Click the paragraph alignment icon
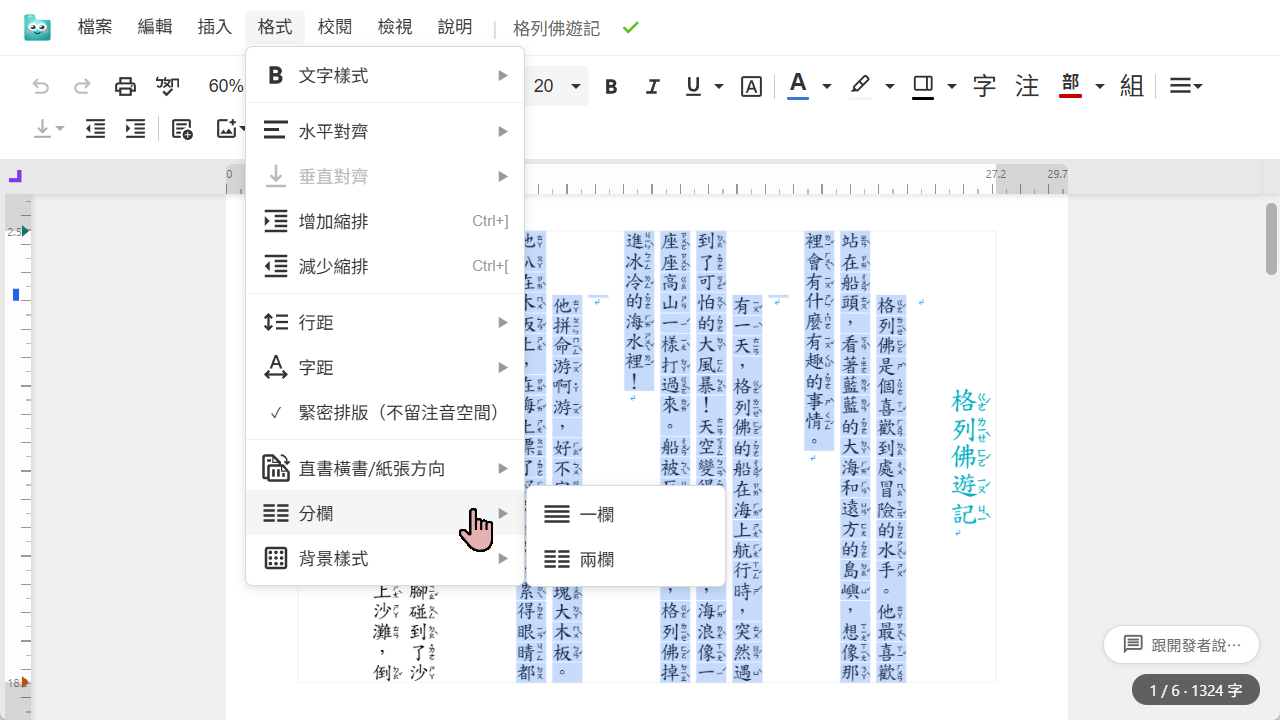 click(1186, 87)
